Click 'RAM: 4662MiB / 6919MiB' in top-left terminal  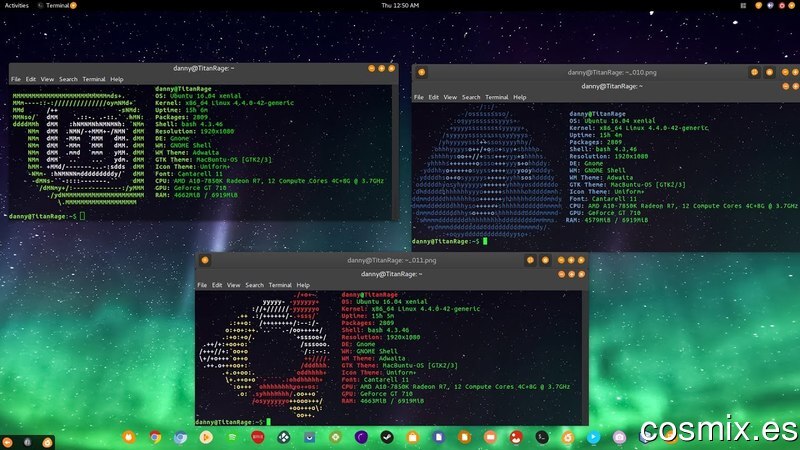(196, 195)
